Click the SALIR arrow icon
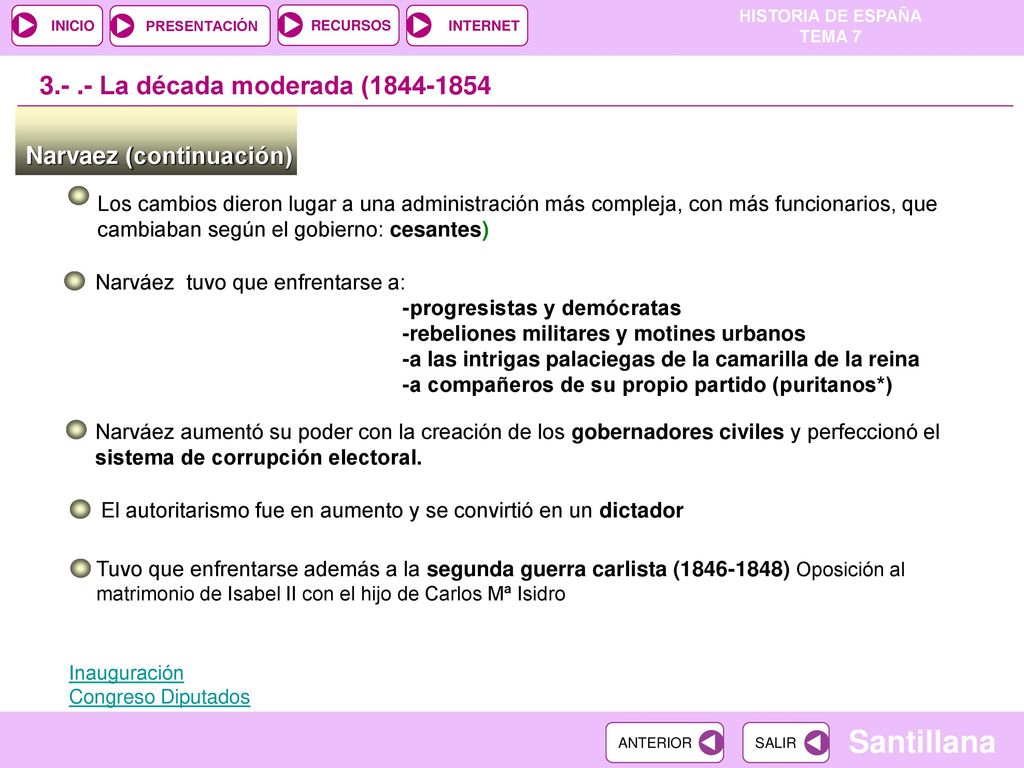The width and height of the screenshot is (1024, 768). coord(816,743)
